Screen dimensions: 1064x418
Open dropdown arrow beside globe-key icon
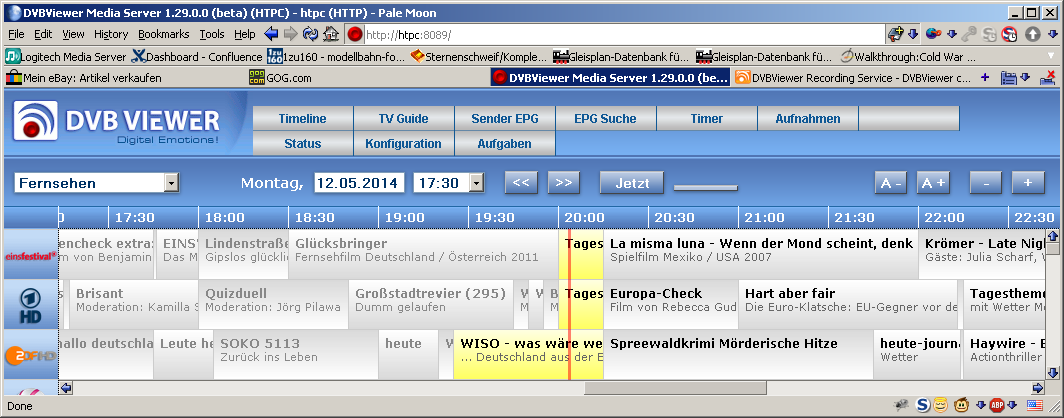(951, 34)
